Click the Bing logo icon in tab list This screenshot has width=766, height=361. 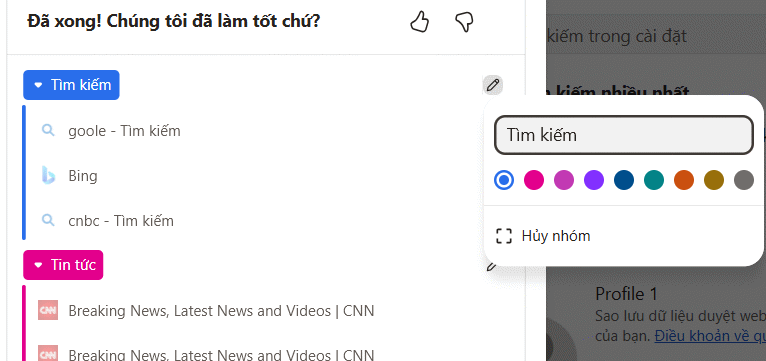click(x=48, y=176)
